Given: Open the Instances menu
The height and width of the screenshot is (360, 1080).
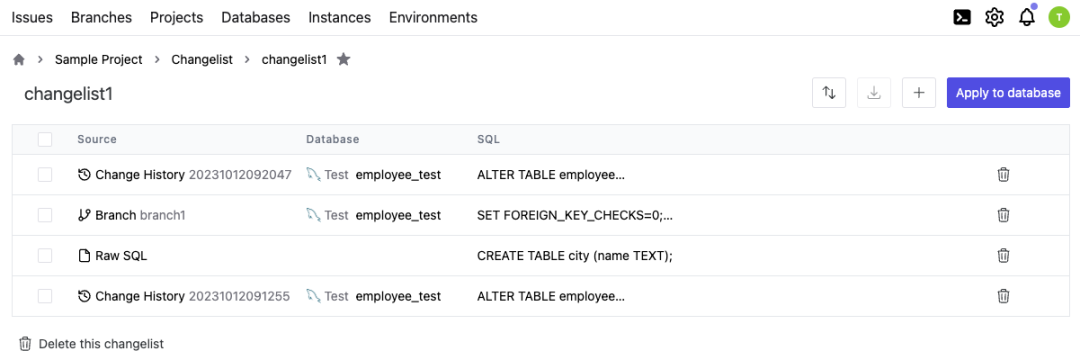Looking at the screenshot, I should coord(340,18).
